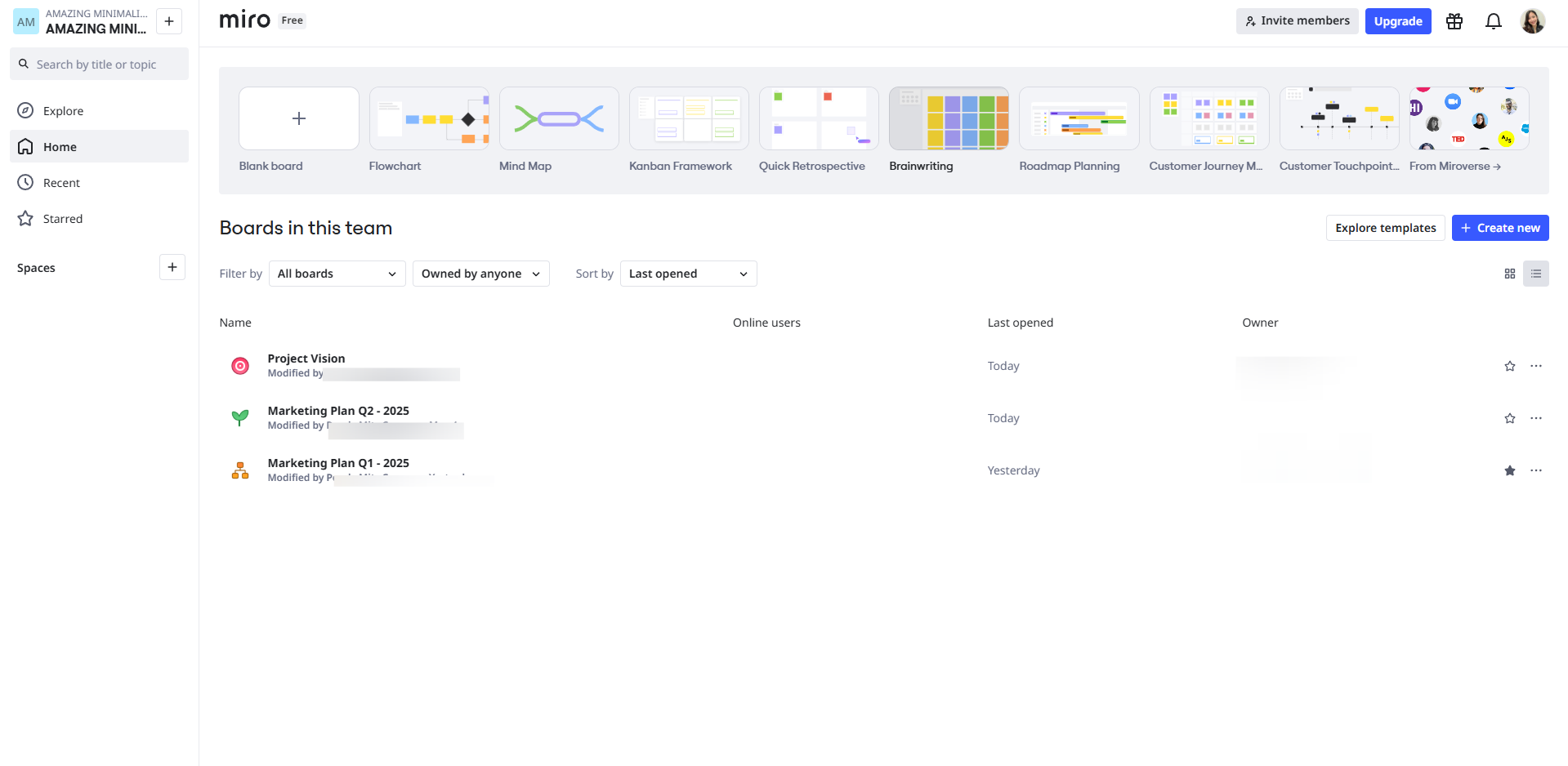Screen dimensions: 1568x766
Task: Open Recent boards in sidebar
Action: click(x=61, y=183)
